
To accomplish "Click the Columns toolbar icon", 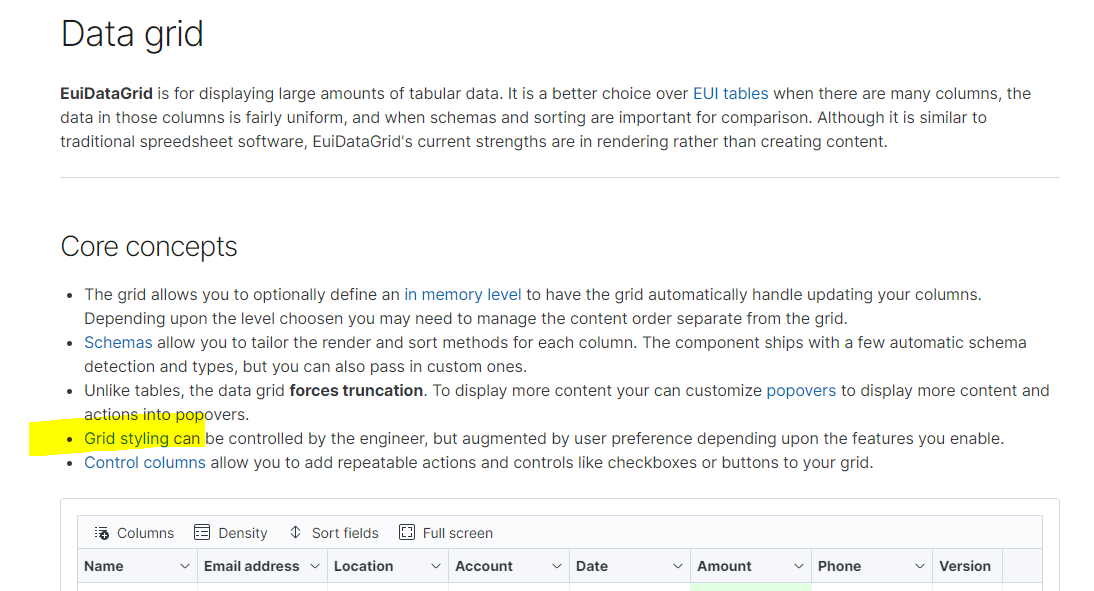I will (x=102, y=532).
